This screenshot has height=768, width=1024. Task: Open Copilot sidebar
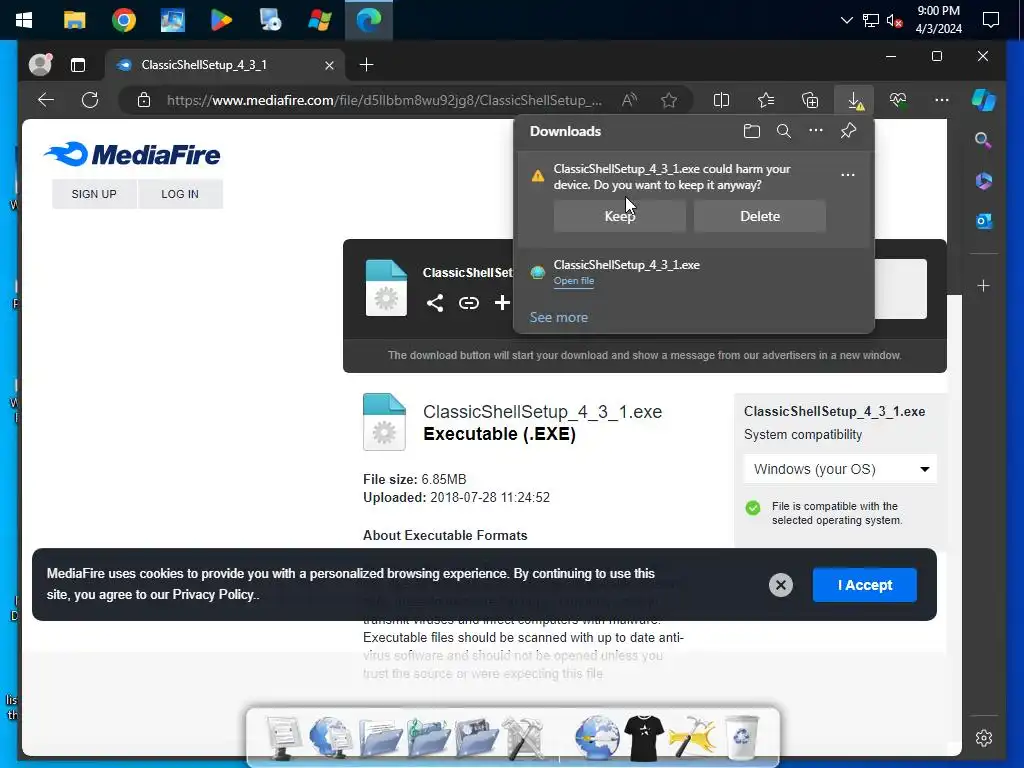tap(984, 100)
